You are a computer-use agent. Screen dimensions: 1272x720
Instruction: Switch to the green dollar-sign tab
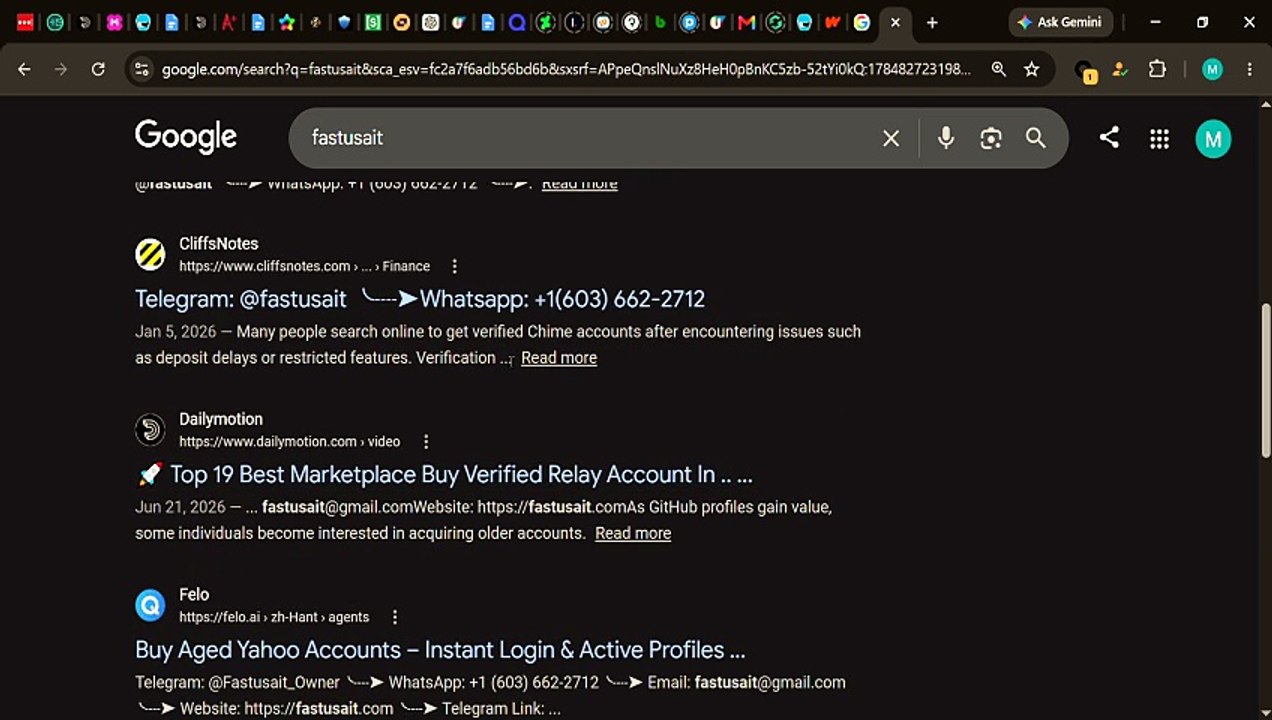point(373,22)
